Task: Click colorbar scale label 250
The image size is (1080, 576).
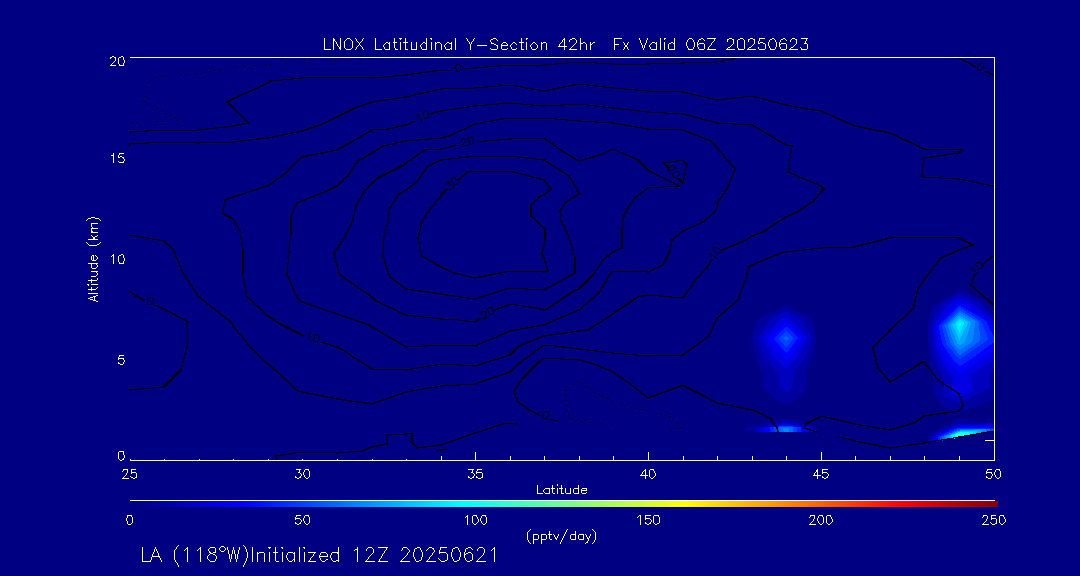Action: point(994,520)
